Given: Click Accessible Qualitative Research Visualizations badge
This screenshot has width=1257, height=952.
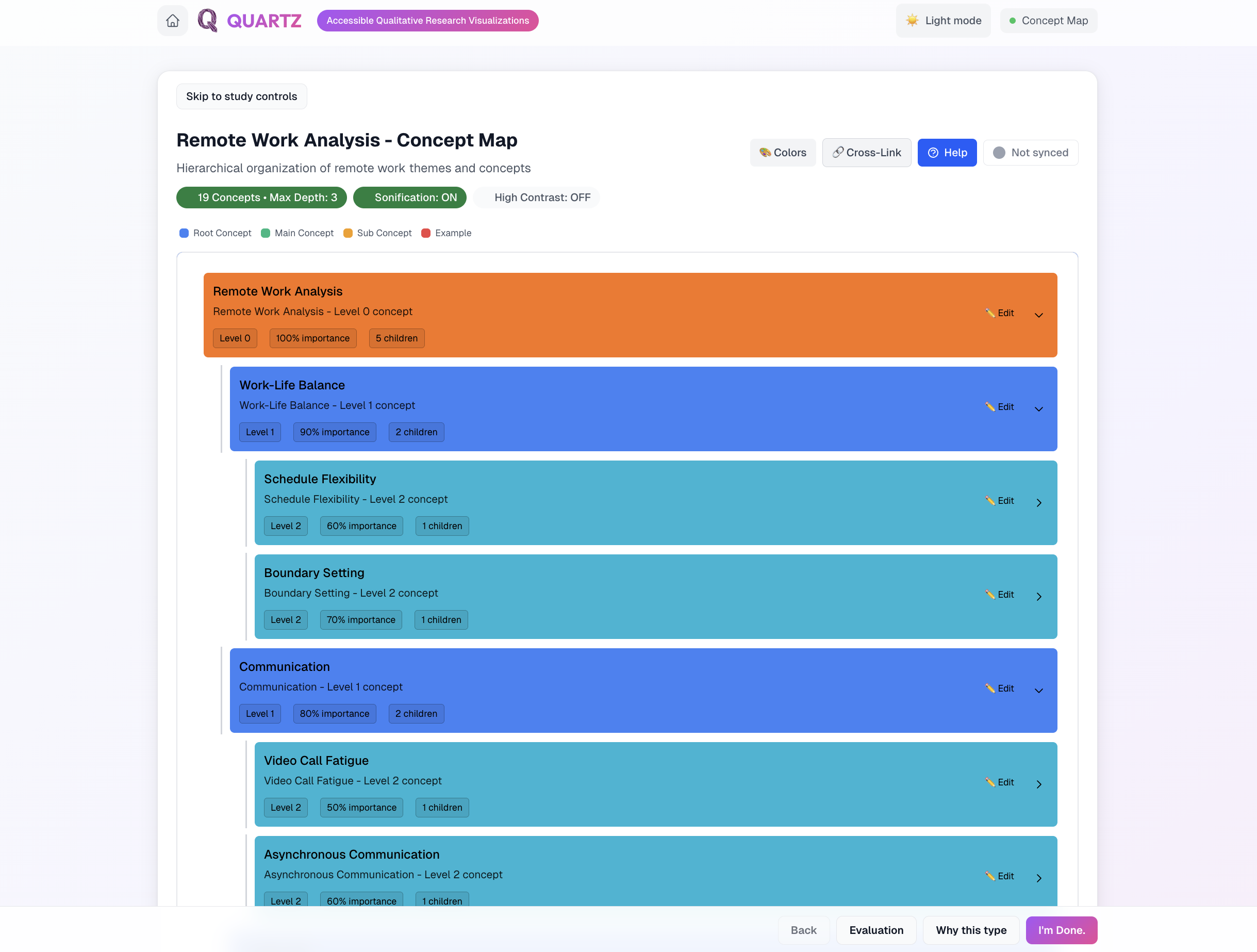Looking at the screenshot, I should pos(427,21).
